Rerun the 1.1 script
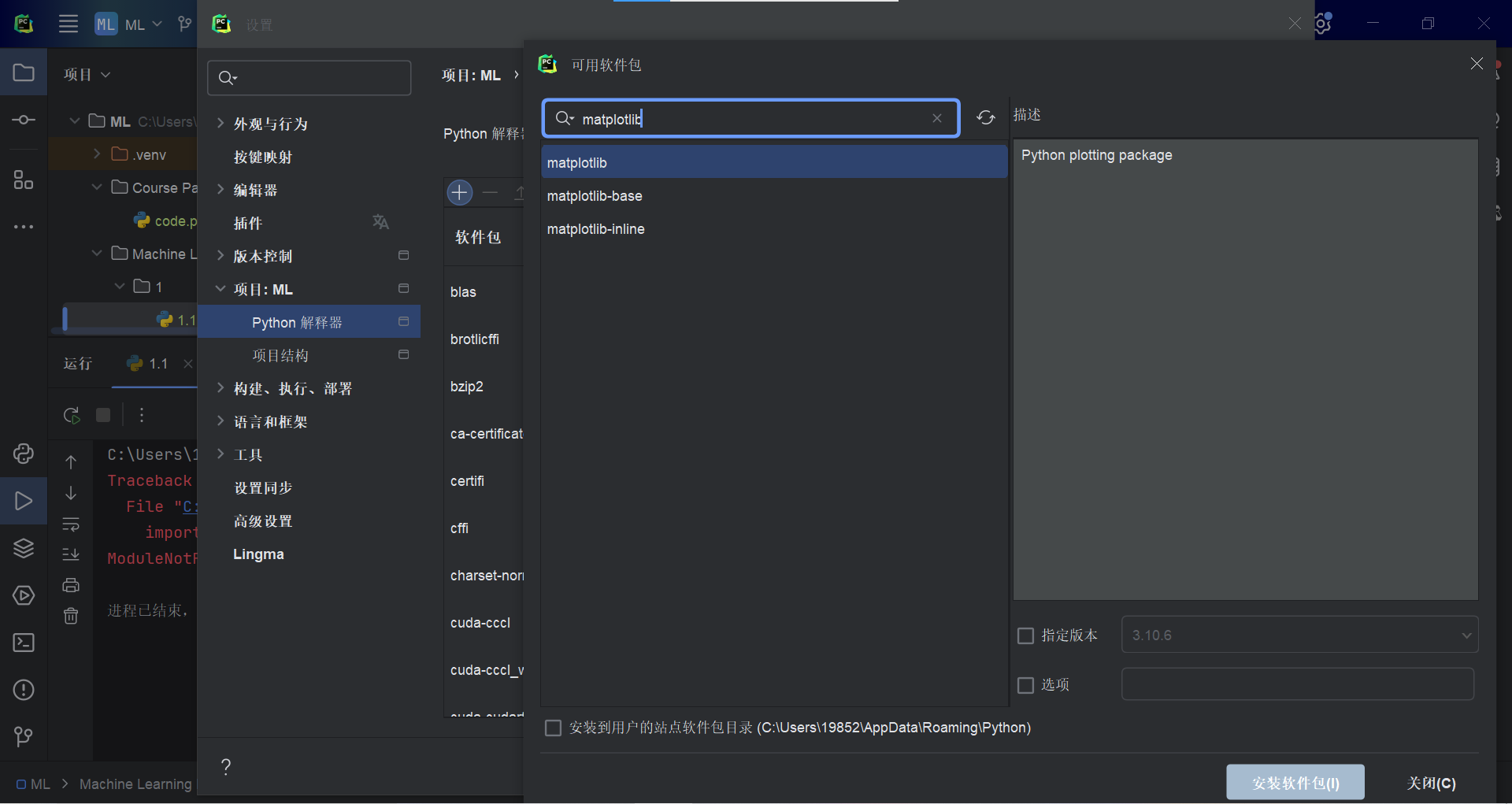The image size is (1512, 804). pos(72,415)
